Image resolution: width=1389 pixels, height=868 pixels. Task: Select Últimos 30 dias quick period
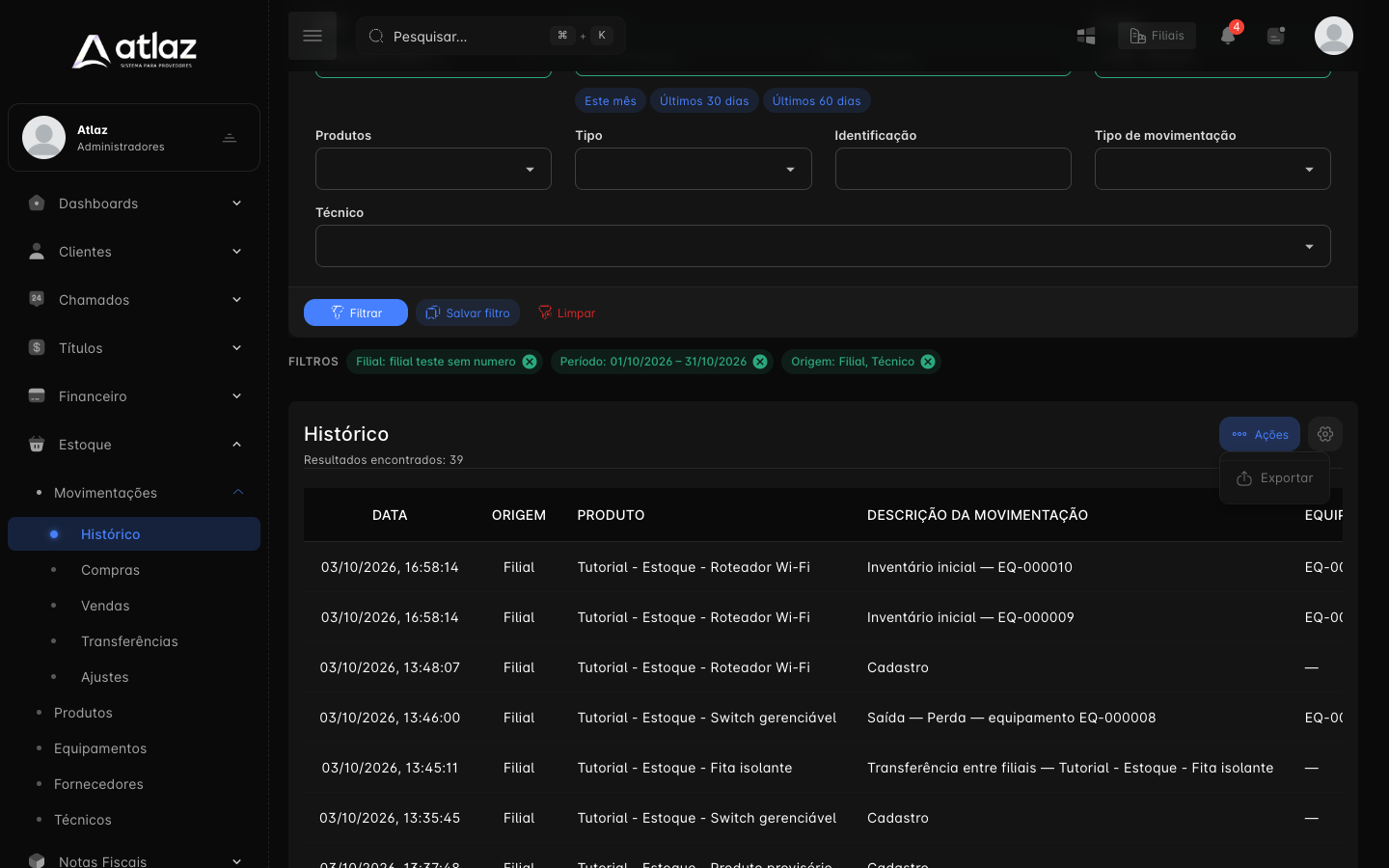(704, 100)
